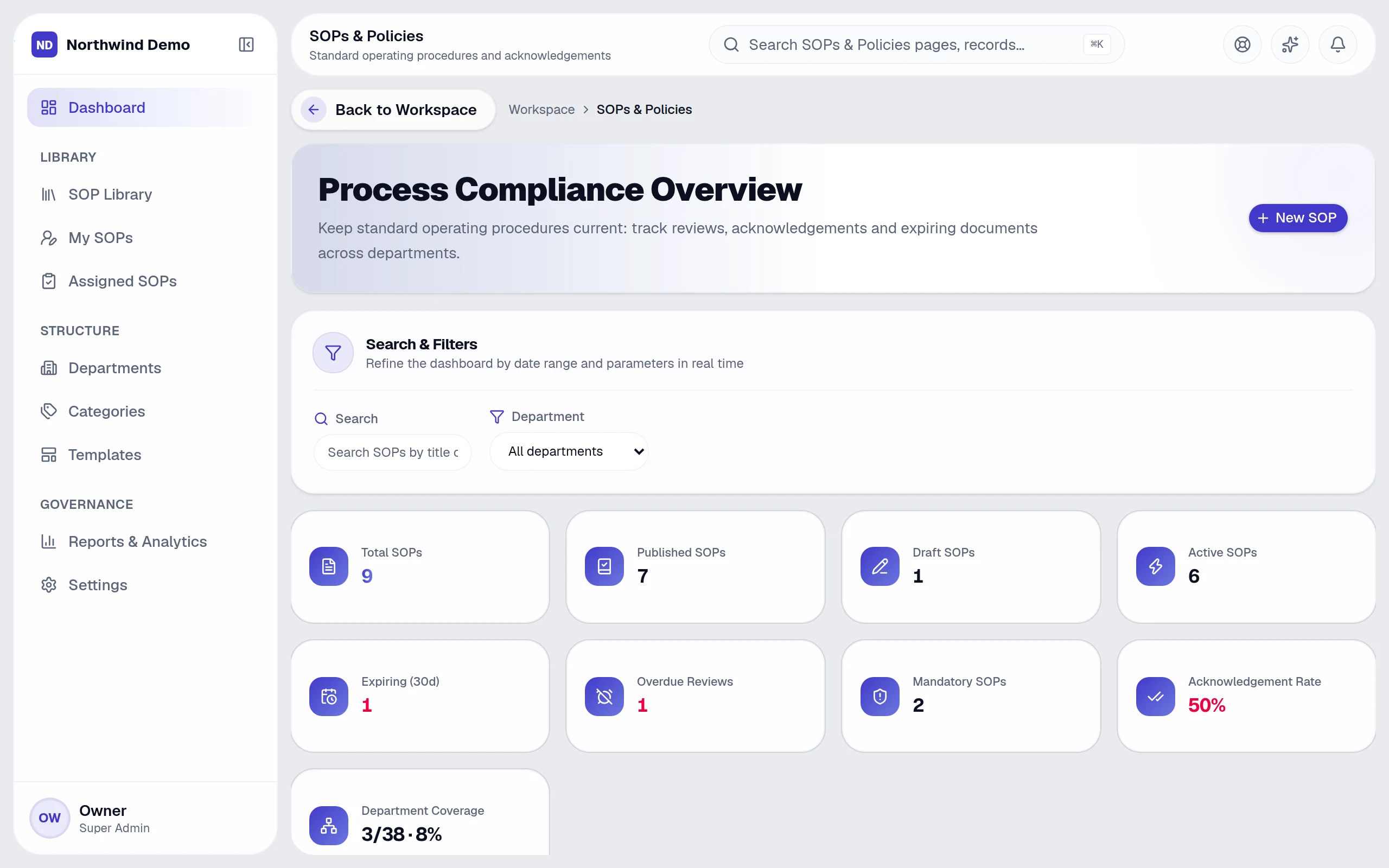Click the Mandatory SOPs shield icon
This screenshot has width=1389, height=868.
tap(880, 696)
